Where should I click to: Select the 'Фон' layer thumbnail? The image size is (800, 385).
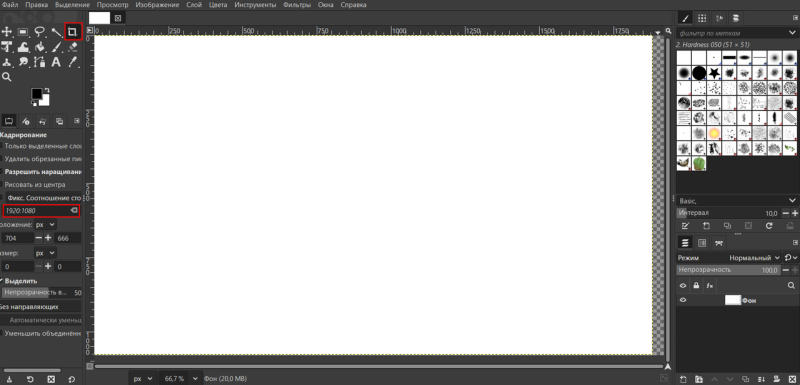pyautogui.click(x=733, y=300)
